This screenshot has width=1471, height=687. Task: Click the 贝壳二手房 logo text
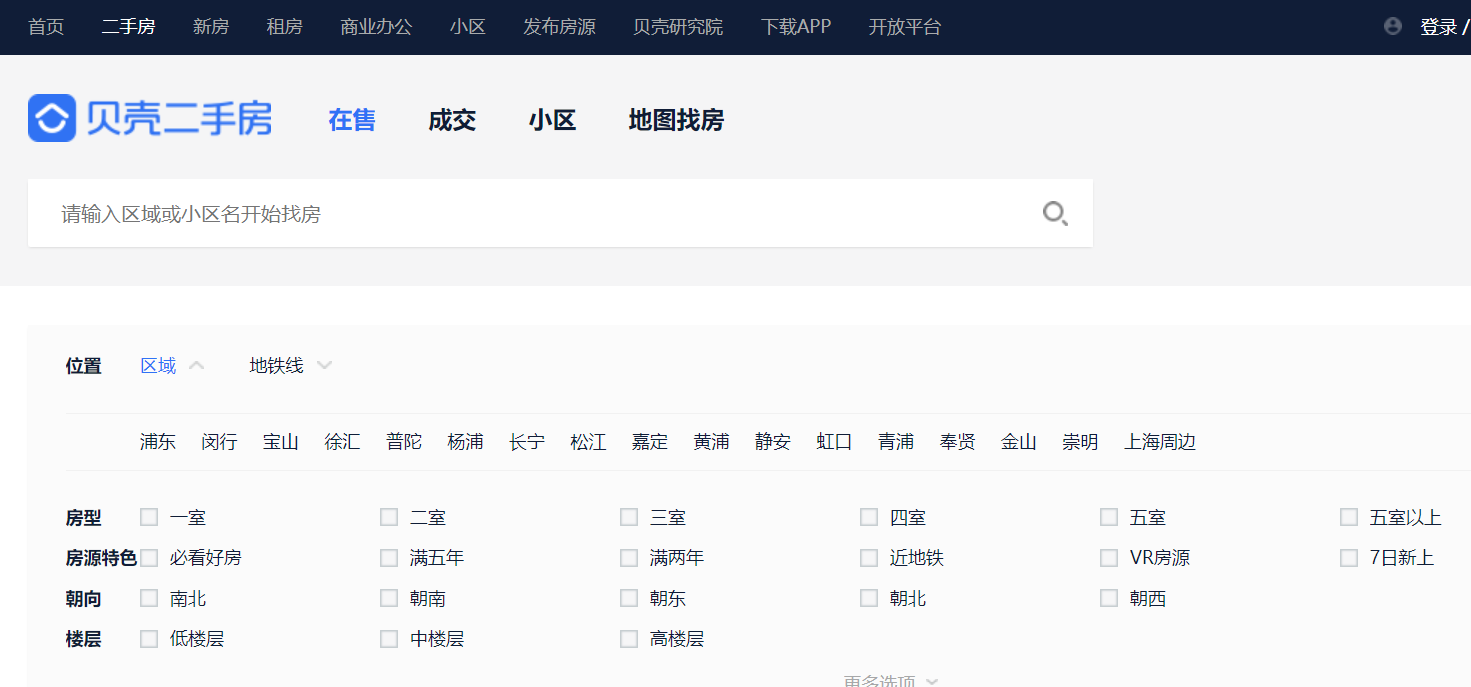click(x=179, y=118)
